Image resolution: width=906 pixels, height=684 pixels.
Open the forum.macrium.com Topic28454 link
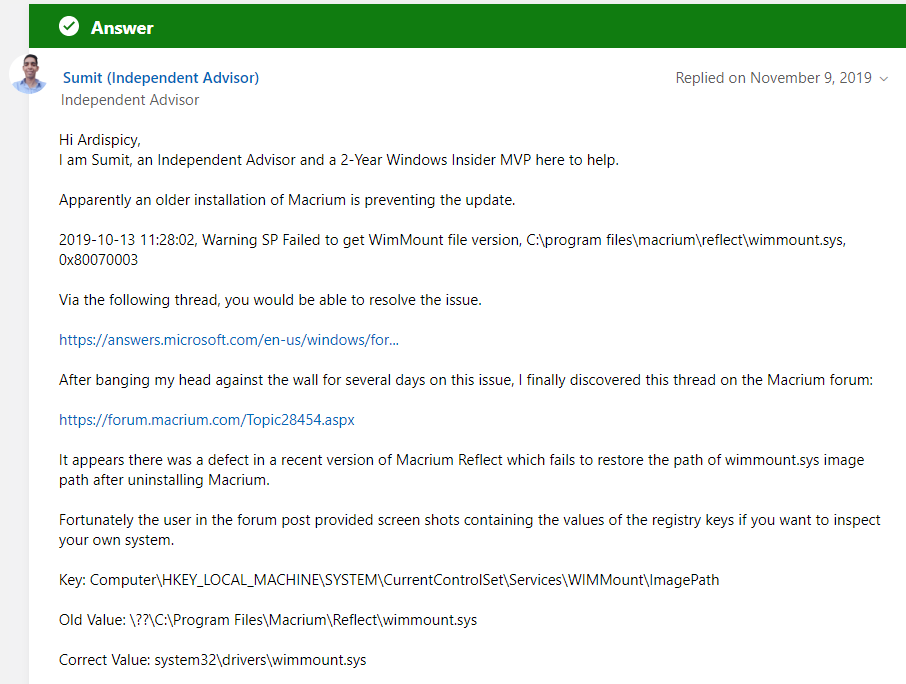click(x=207, y=420)
